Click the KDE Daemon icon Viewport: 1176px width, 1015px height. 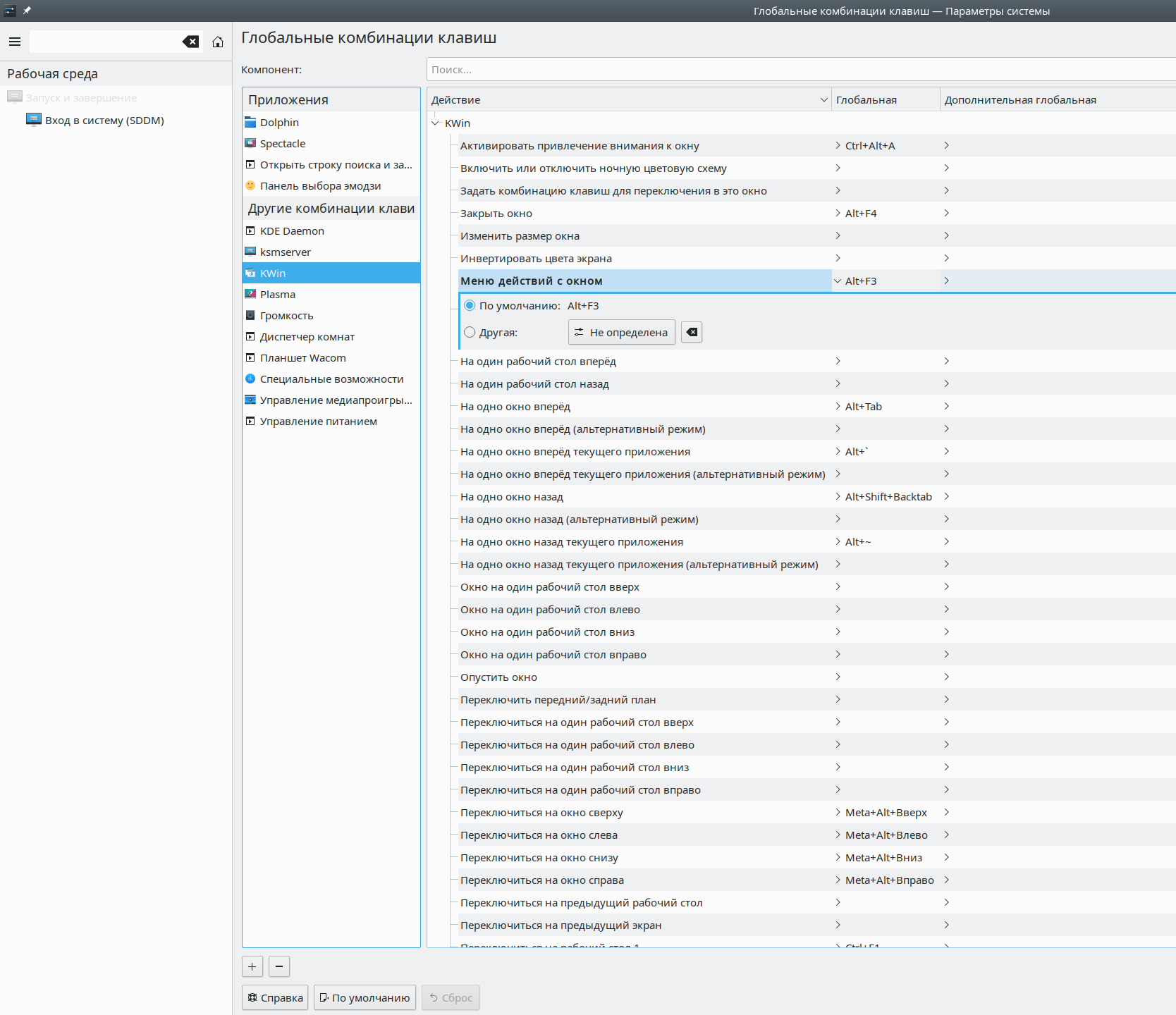tap(250, 230)
